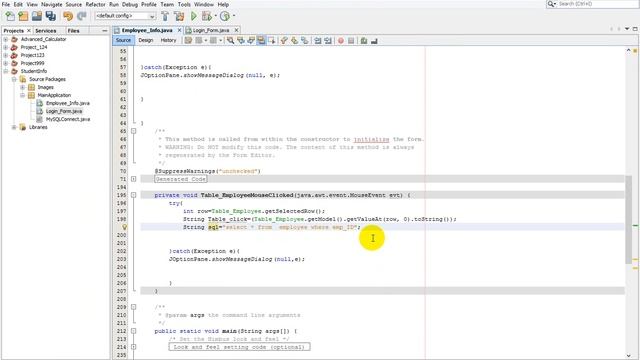Click the Last Edit editor icon
This screenshot has height=360, width=640.
pos(188,40)
